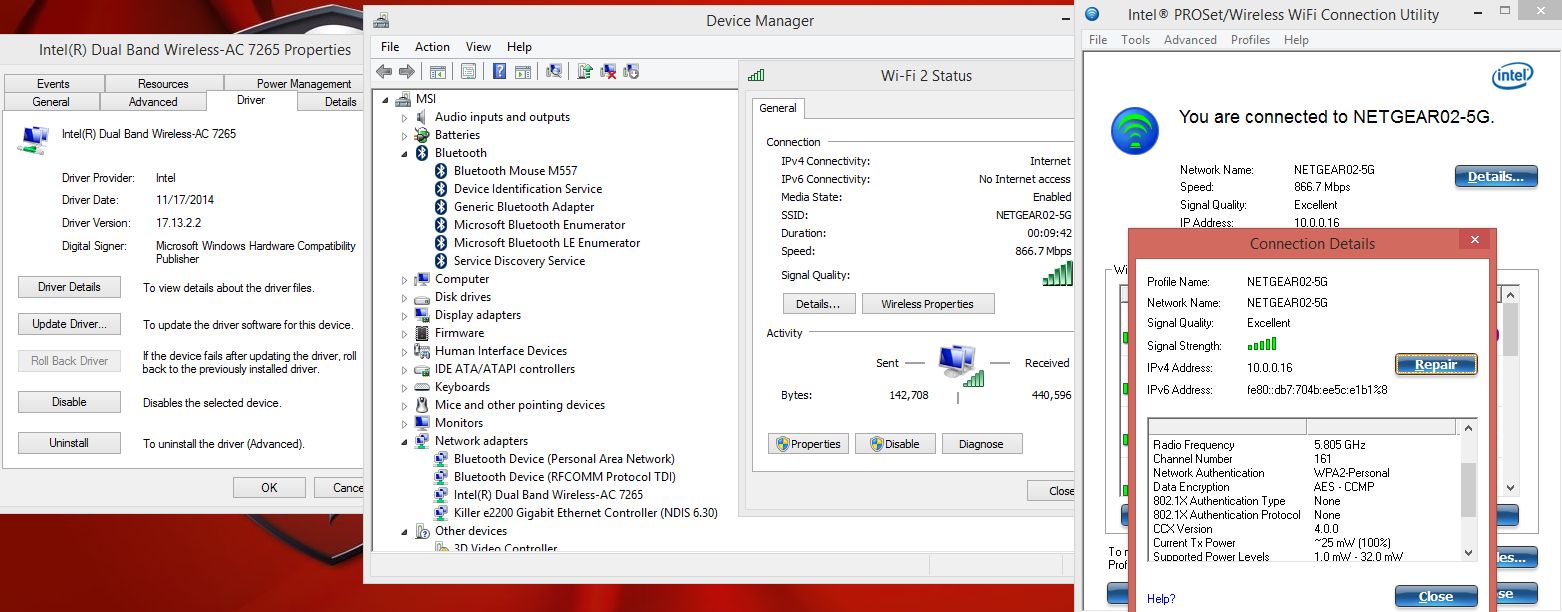The height and width of the screenshot is (612, 1562).
Task: Select Bluetooth Device (Personal Area Network)
Action: coord(564,459)
